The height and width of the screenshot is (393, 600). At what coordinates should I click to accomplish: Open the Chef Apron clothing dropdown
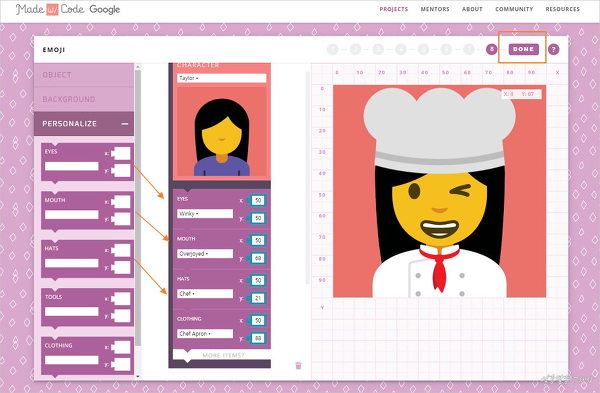[x=205, y=334]
